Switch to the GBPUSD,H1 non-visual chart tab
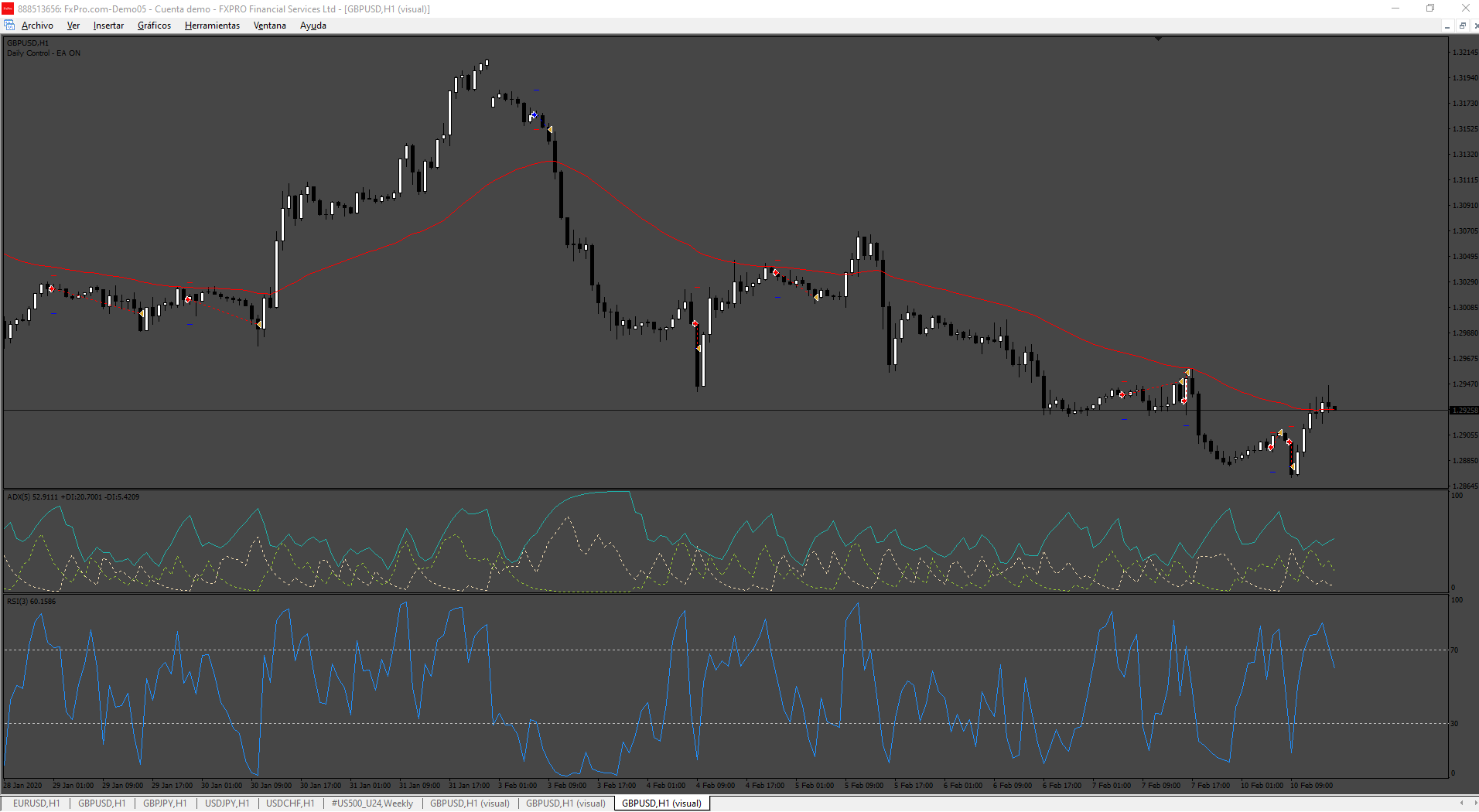This screenshot has width=1479, height=812. tap(101, 803)
